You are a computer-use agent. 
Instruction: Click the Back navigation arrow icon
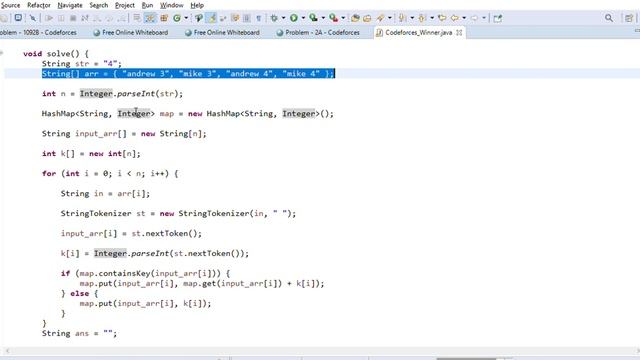coord(454,18)
